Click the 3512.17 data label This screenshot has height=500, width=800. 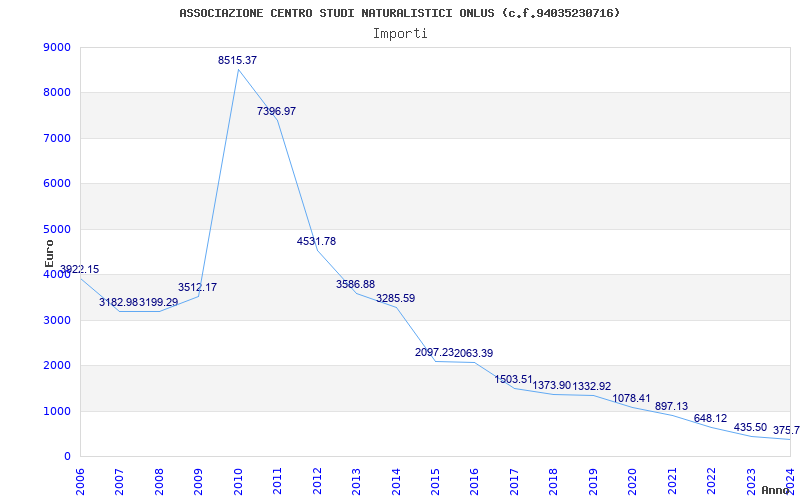197,287
